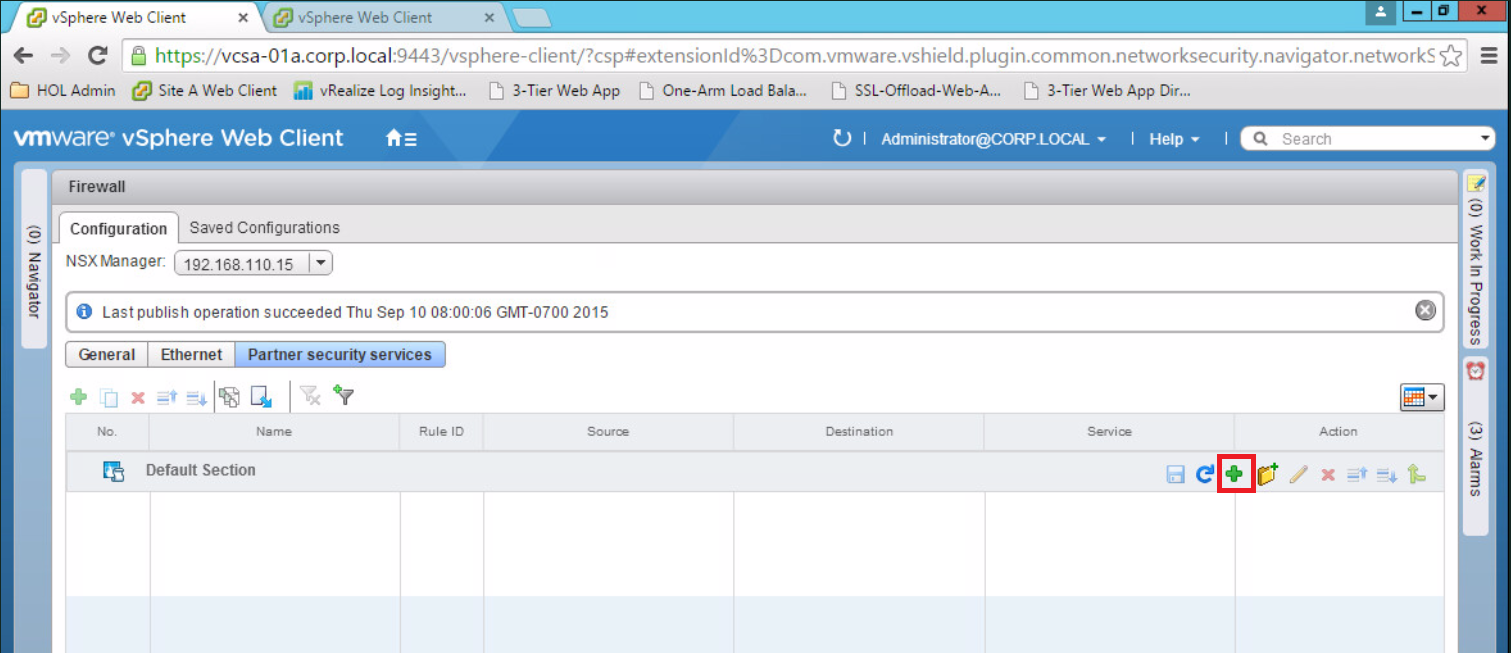Click the Chrome user profile button
This screenshot has height=653, width=1511.
coord(1382,12)
